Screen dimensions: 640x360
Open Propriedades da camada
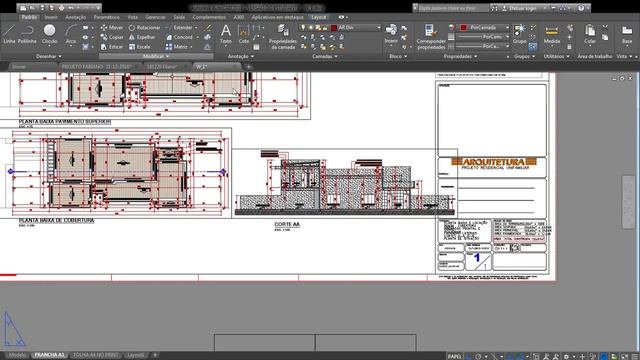282,37
